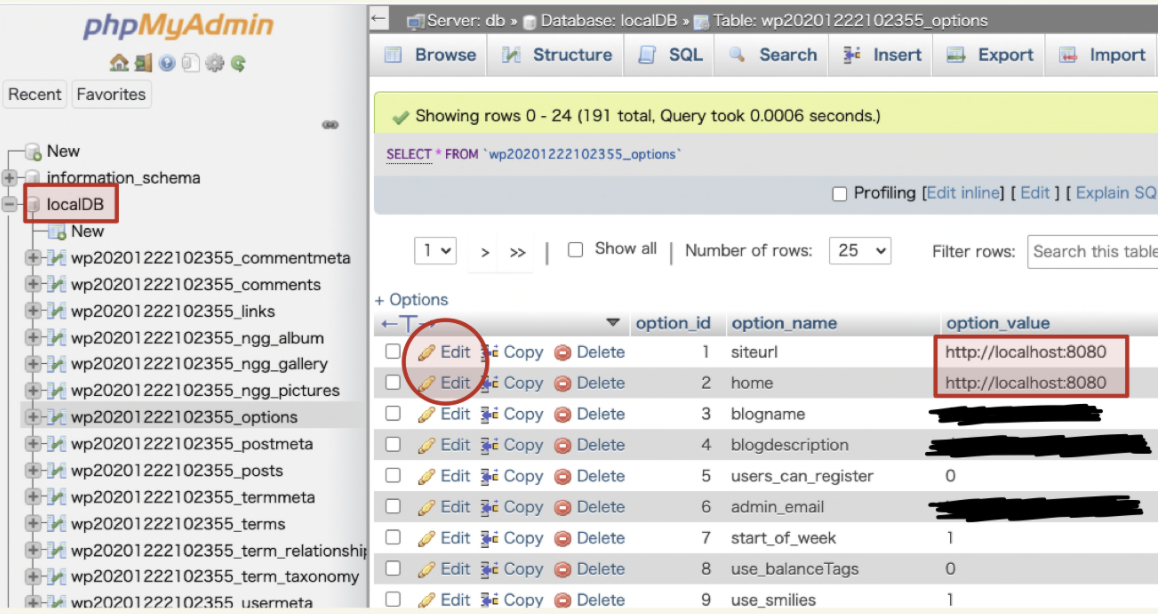Image resolution: width=1158 pixels, height=614 pixels.
Task: Sort by option_name column header
Action: pos(784,323)
